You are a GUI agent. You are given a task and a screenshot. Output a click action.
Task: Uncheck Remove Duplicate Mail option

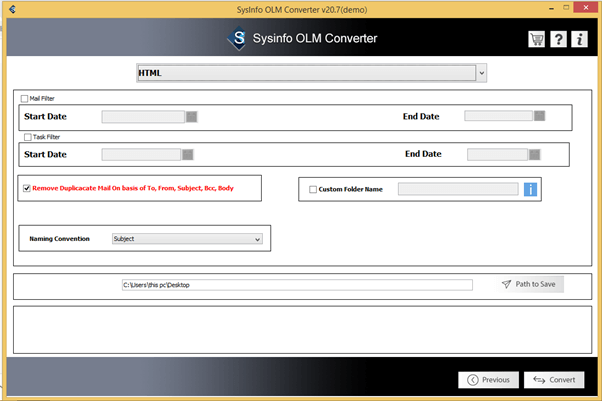point(27,188)
